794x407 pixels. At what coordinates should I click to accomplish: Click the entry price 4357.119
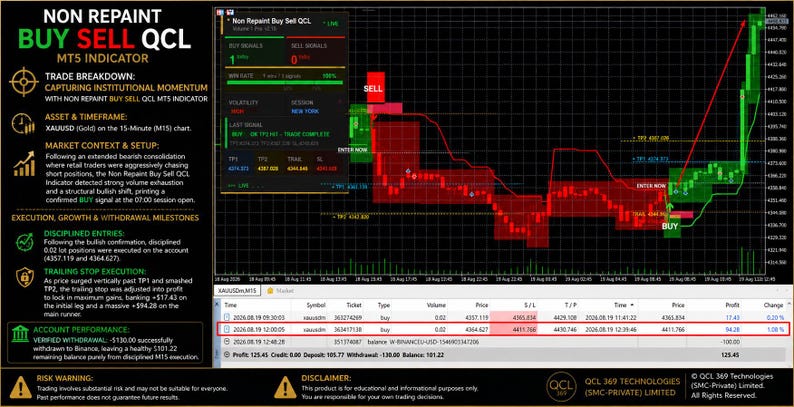(478, 317)
